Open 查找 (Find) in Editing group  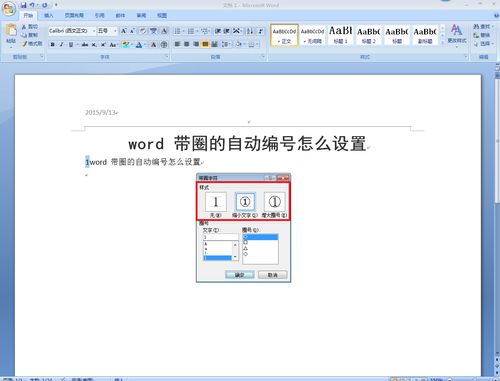click(x=483, y=26)
